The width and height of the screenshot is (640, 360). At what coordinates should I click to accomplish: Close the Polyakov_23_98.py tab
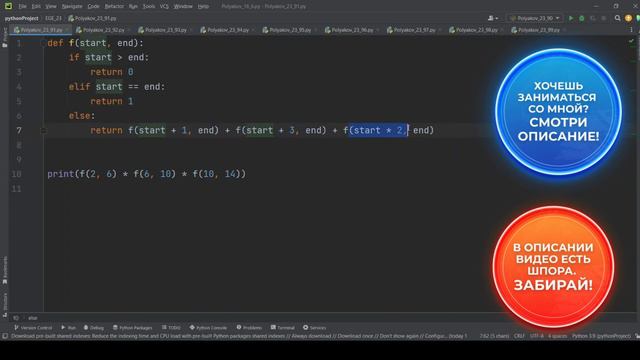502,30
